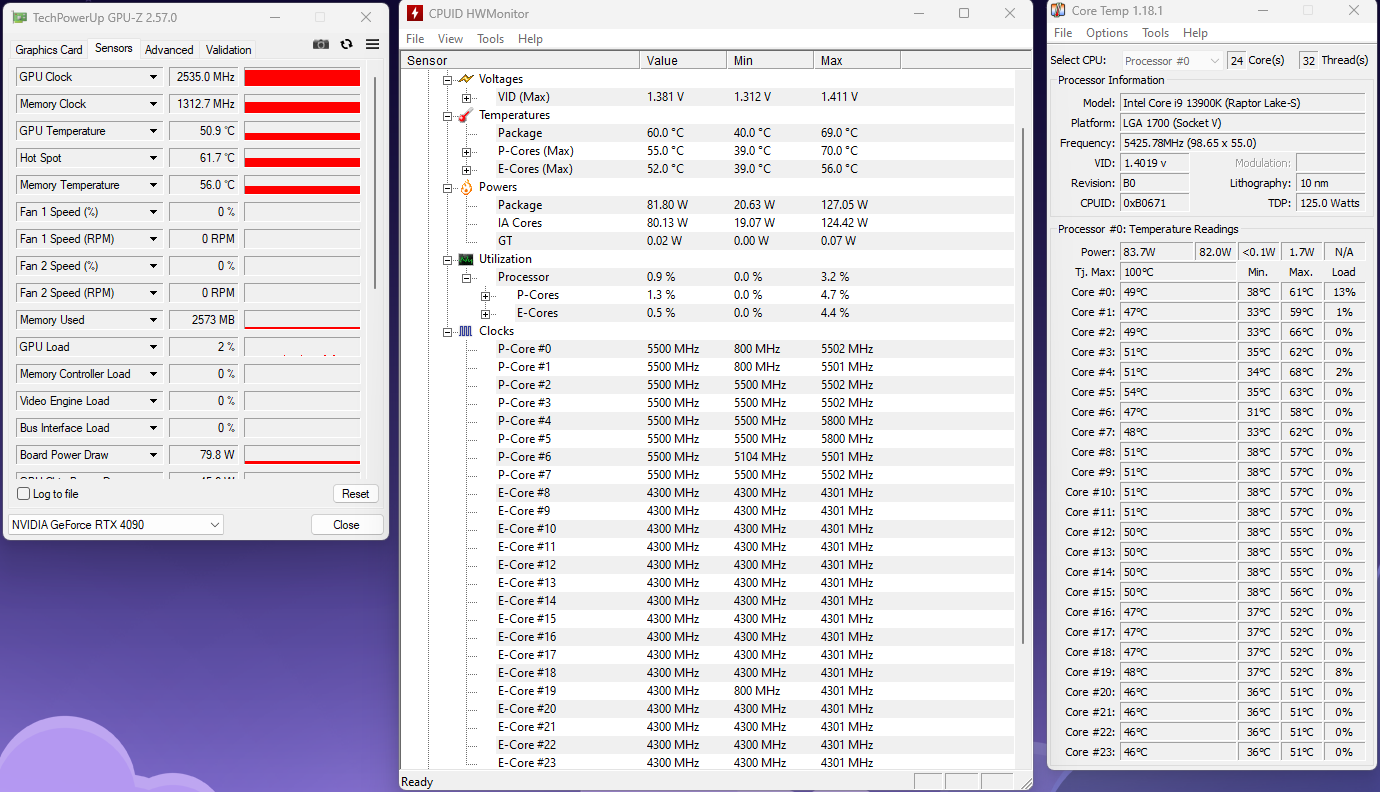The width and height of the screenshot is (1380, 792).
Task: Click the GPU-Z screenshot camera icon
Action: point(320,44)
